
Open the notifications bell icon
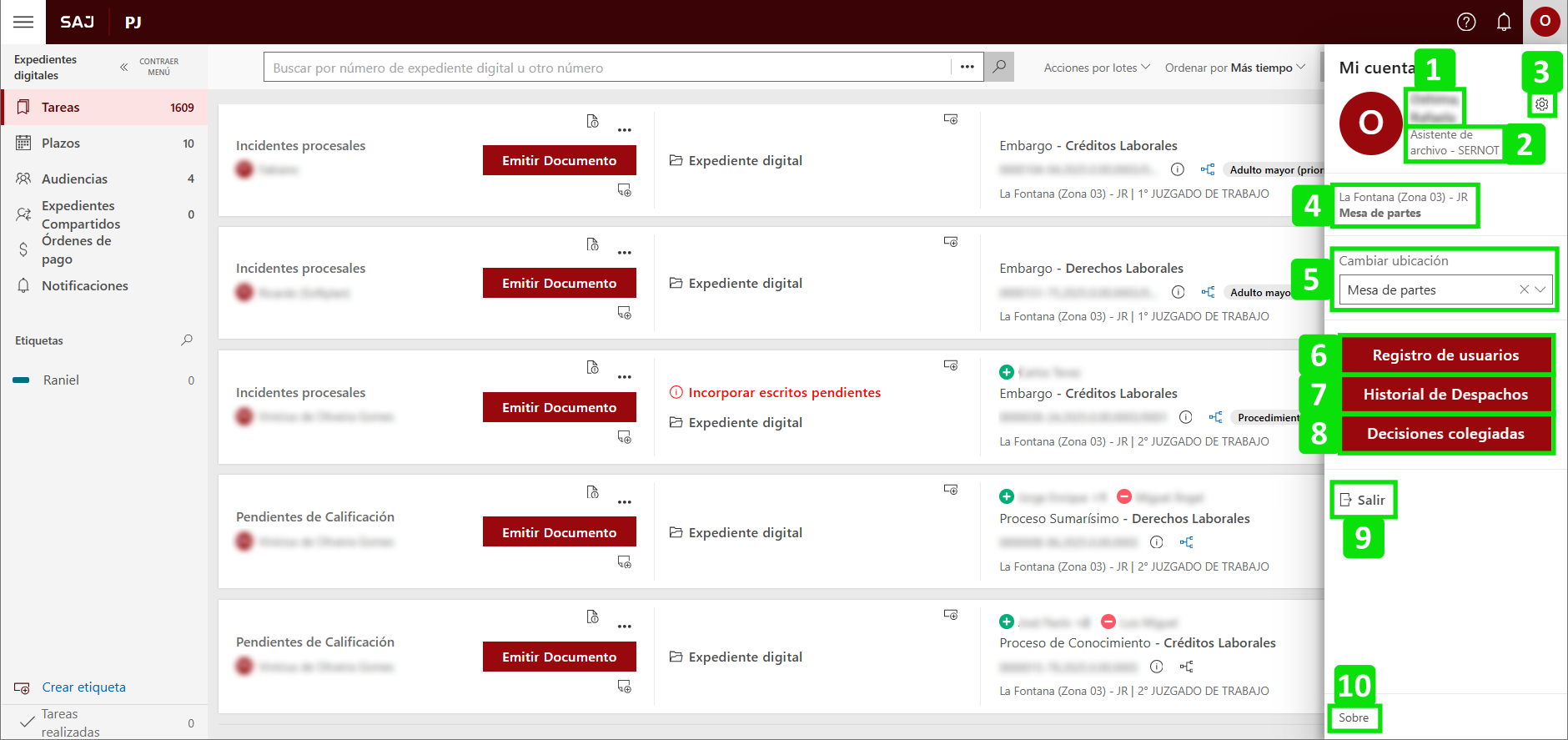(x=1504, y=22)
